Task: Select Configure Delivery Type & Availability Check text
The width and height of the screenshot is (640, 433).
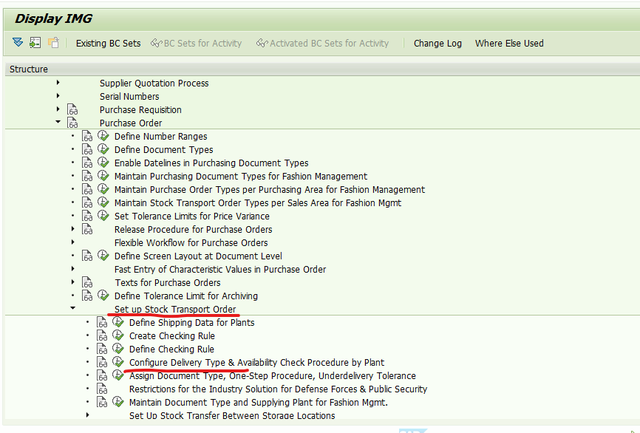Action: click(257, 362)
